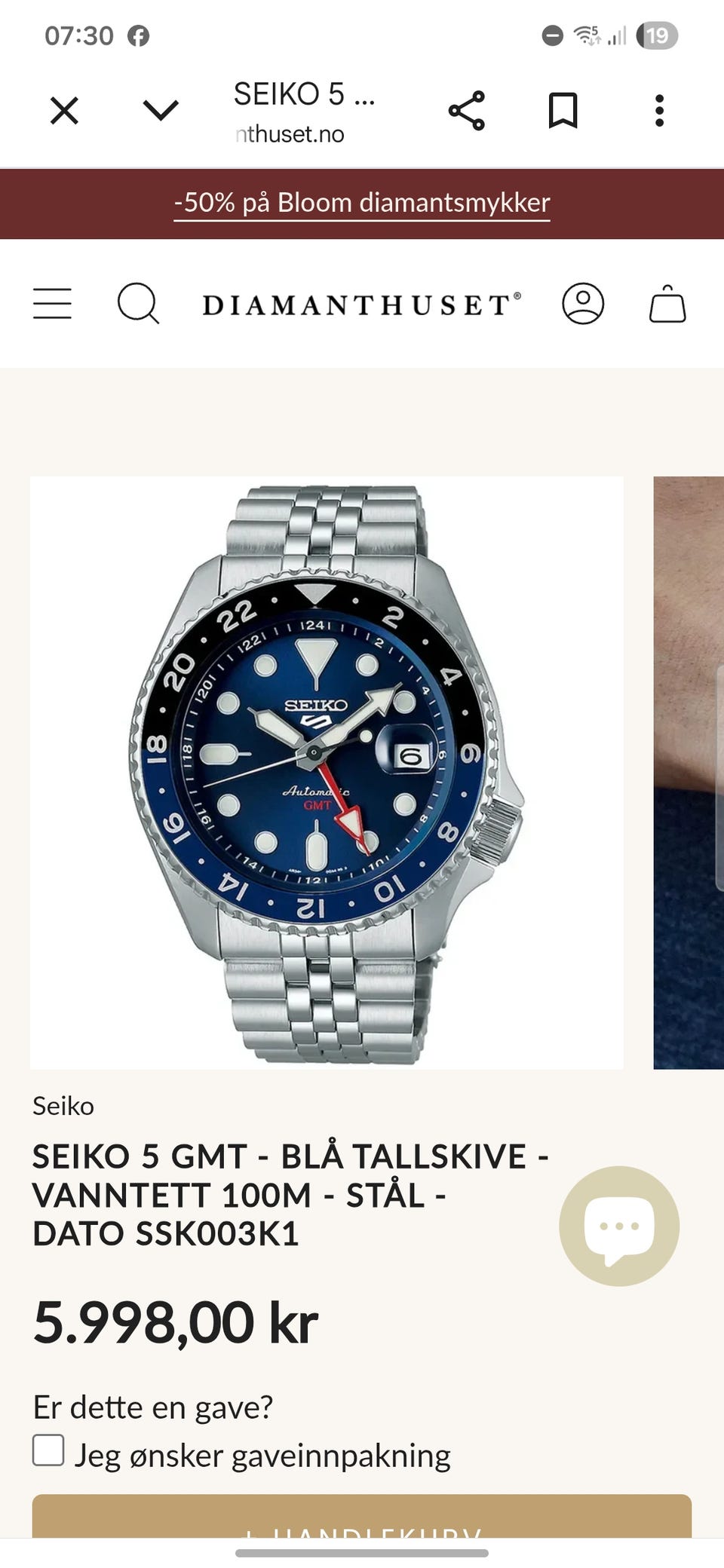Tap the Seiko watch product image

(x=327, y=773)
